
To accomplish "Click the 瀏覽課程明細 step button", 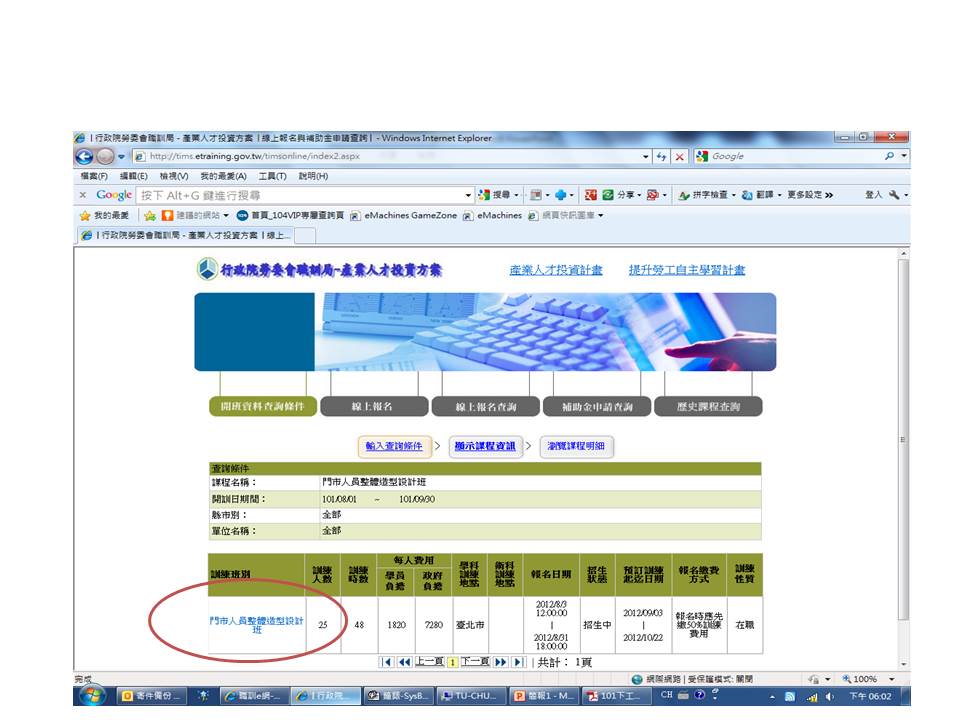I will (576, 446).
